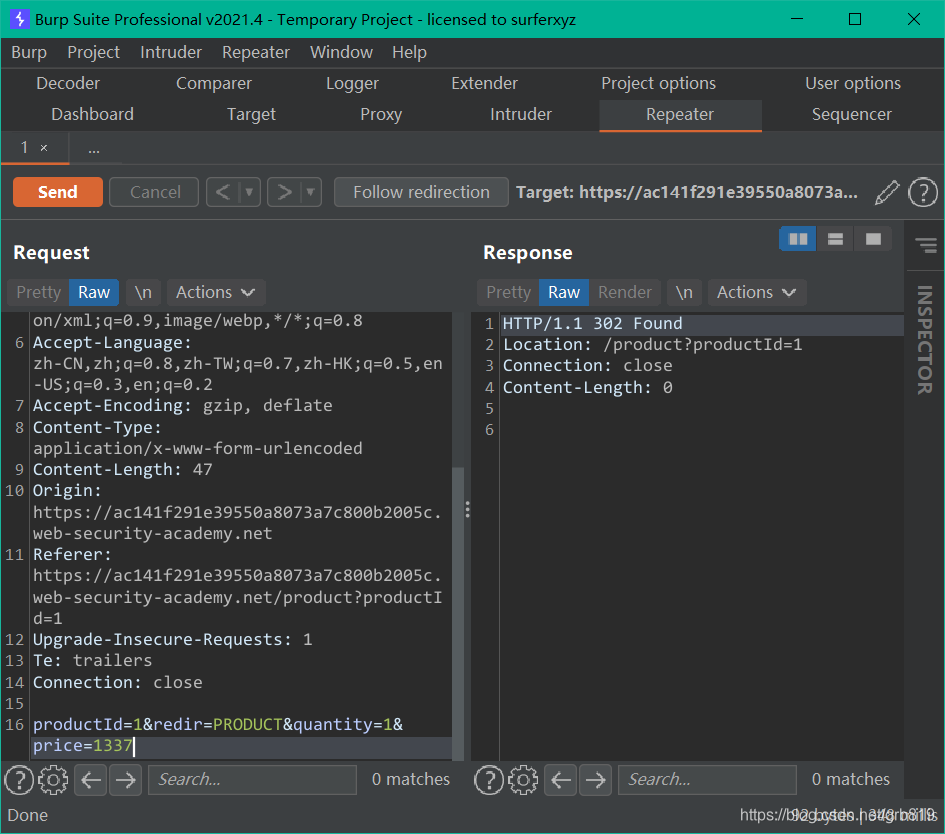The height and width of the screenshot is (834, 945).
Task: Switch to the Target tab
Action: [251, 114]
